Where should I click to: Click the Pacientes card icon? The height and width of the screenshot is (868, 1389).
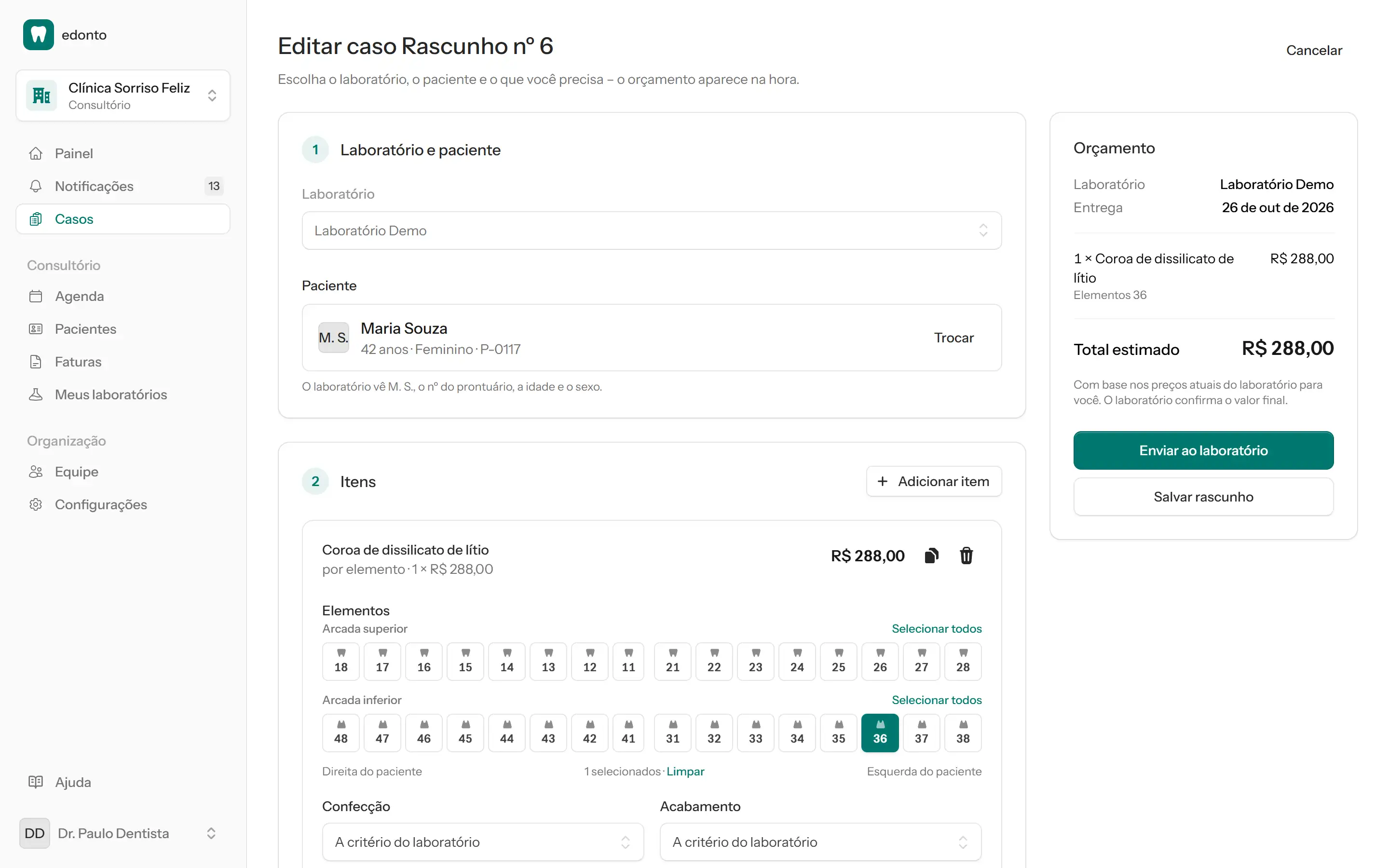coord(36,329)
